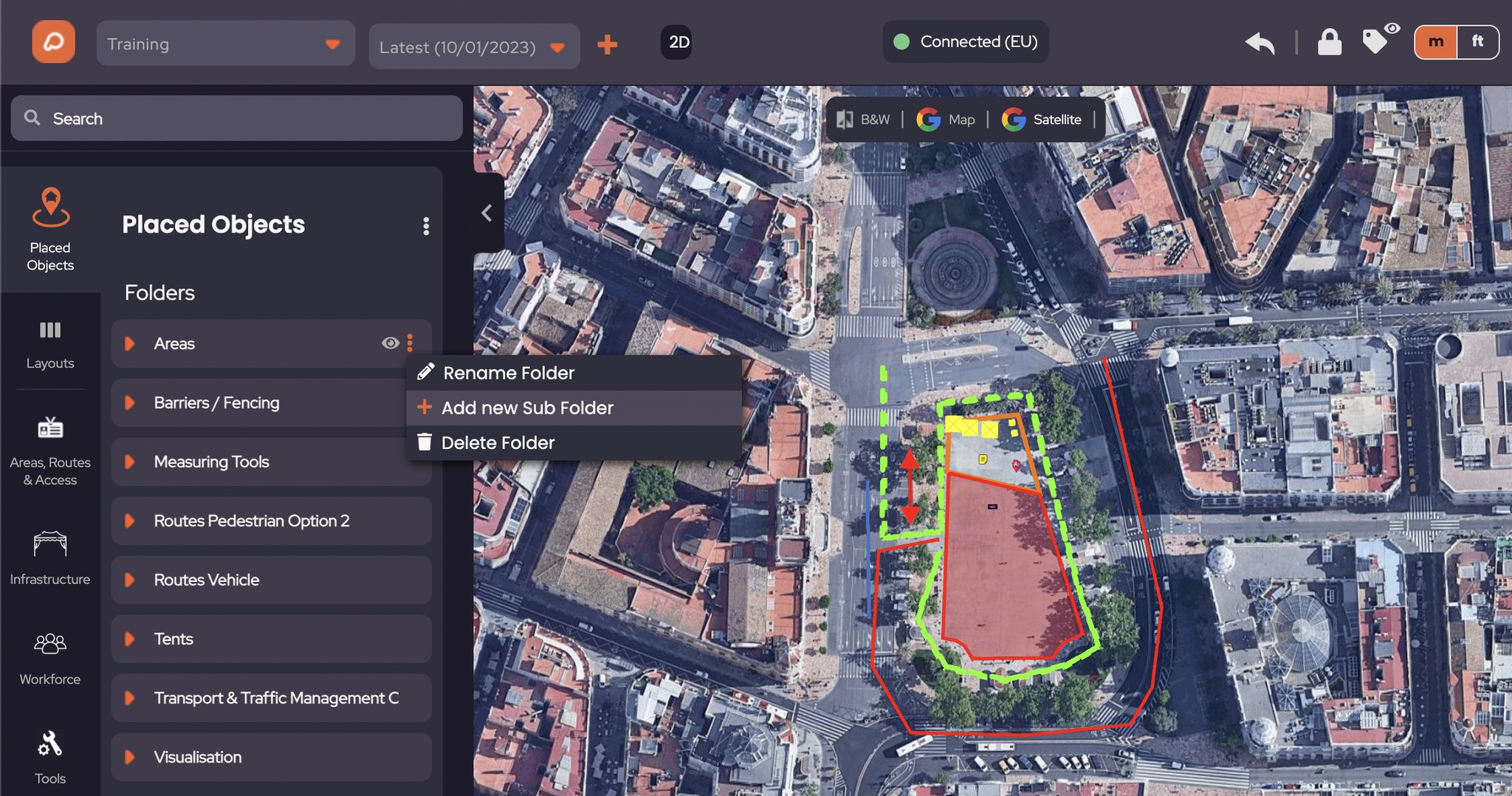
Task: Click the trash icon beside Delete Folder
Action: click(425, 442)
